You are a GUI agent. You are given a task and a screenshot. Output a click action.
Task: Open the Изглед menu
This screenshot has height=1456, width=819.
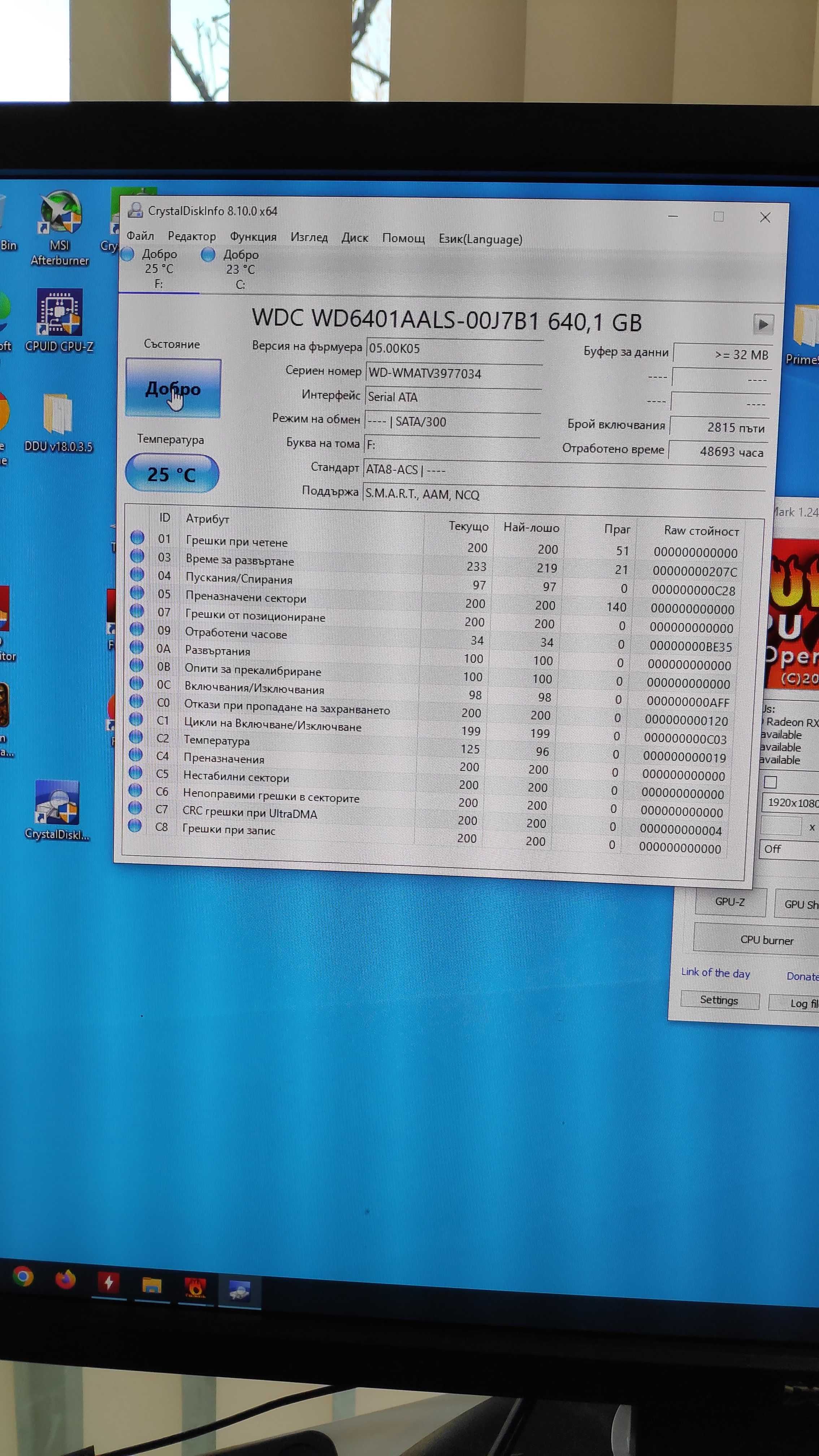pos(309,237)
